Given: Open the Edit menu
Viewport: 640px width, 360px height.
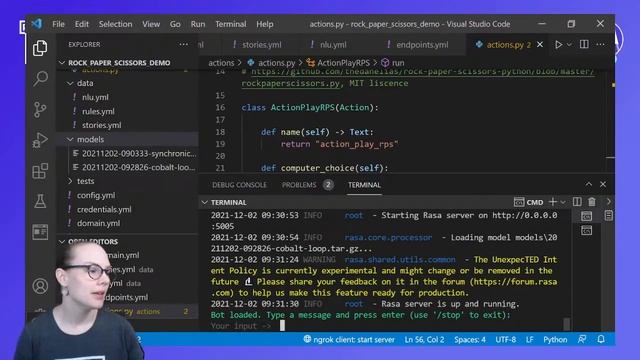Looking at the screenshot, I should [82, 24].
